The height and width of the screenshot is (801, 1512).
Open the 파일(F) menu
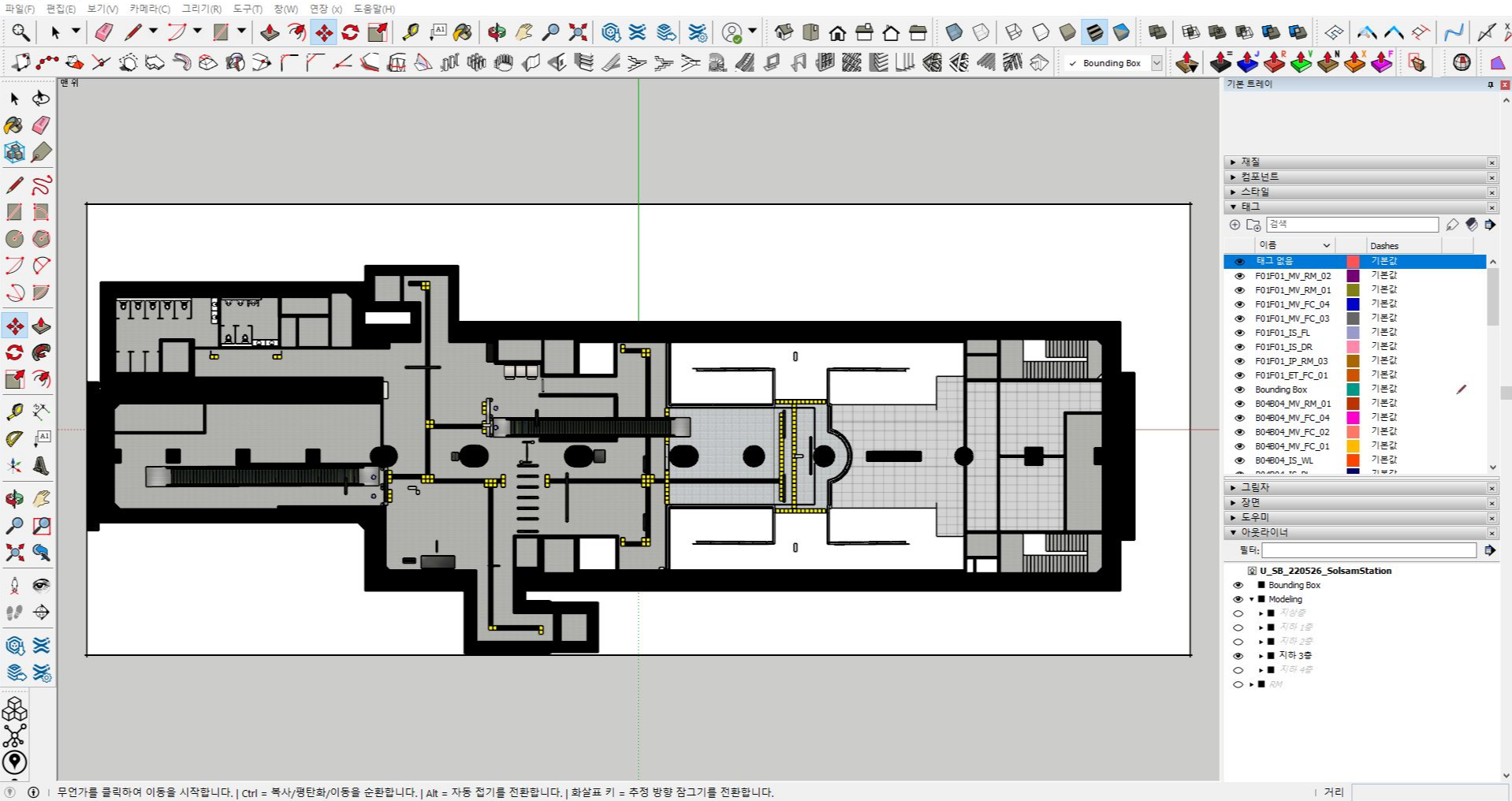click(20, 9)
